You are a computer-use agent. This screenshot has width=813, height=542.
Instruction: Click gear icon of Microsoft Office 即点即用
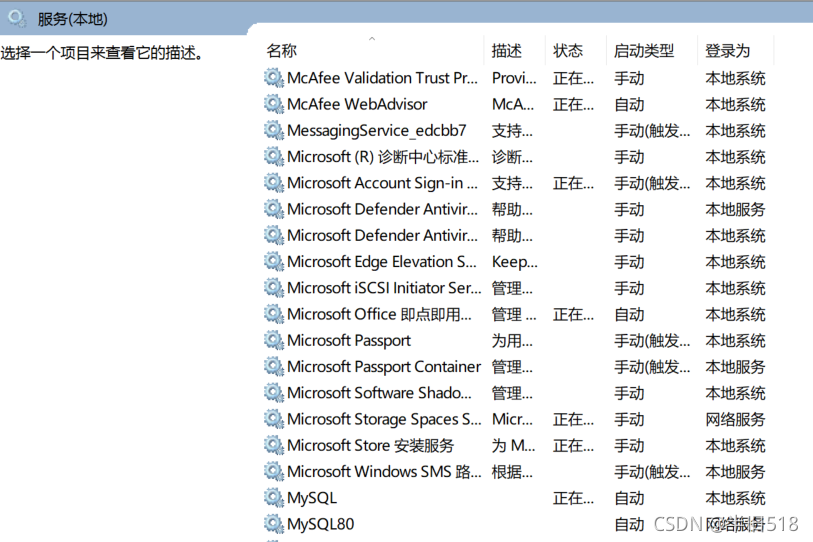(274, 314)
